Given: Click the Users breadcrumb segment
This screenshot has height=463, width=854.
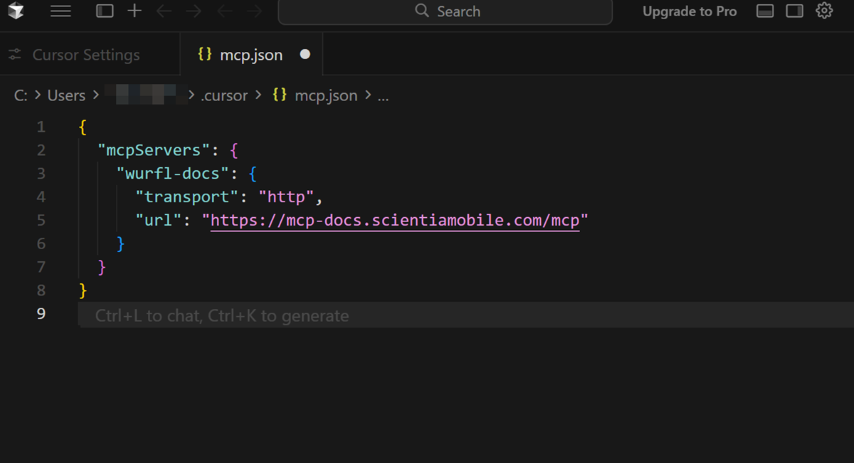Looking at the screenshot, I should tap(66, 95).
